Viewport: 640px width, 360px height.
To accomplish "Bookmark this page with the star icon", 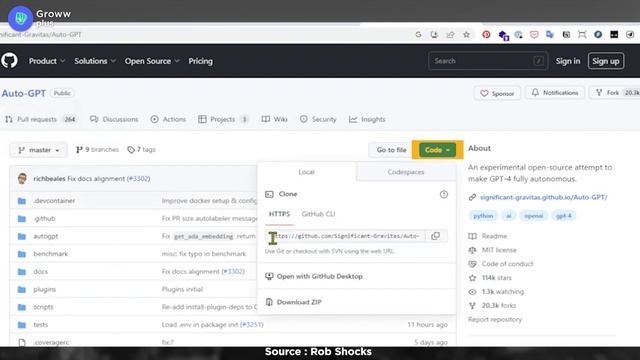I will point(467,35).
